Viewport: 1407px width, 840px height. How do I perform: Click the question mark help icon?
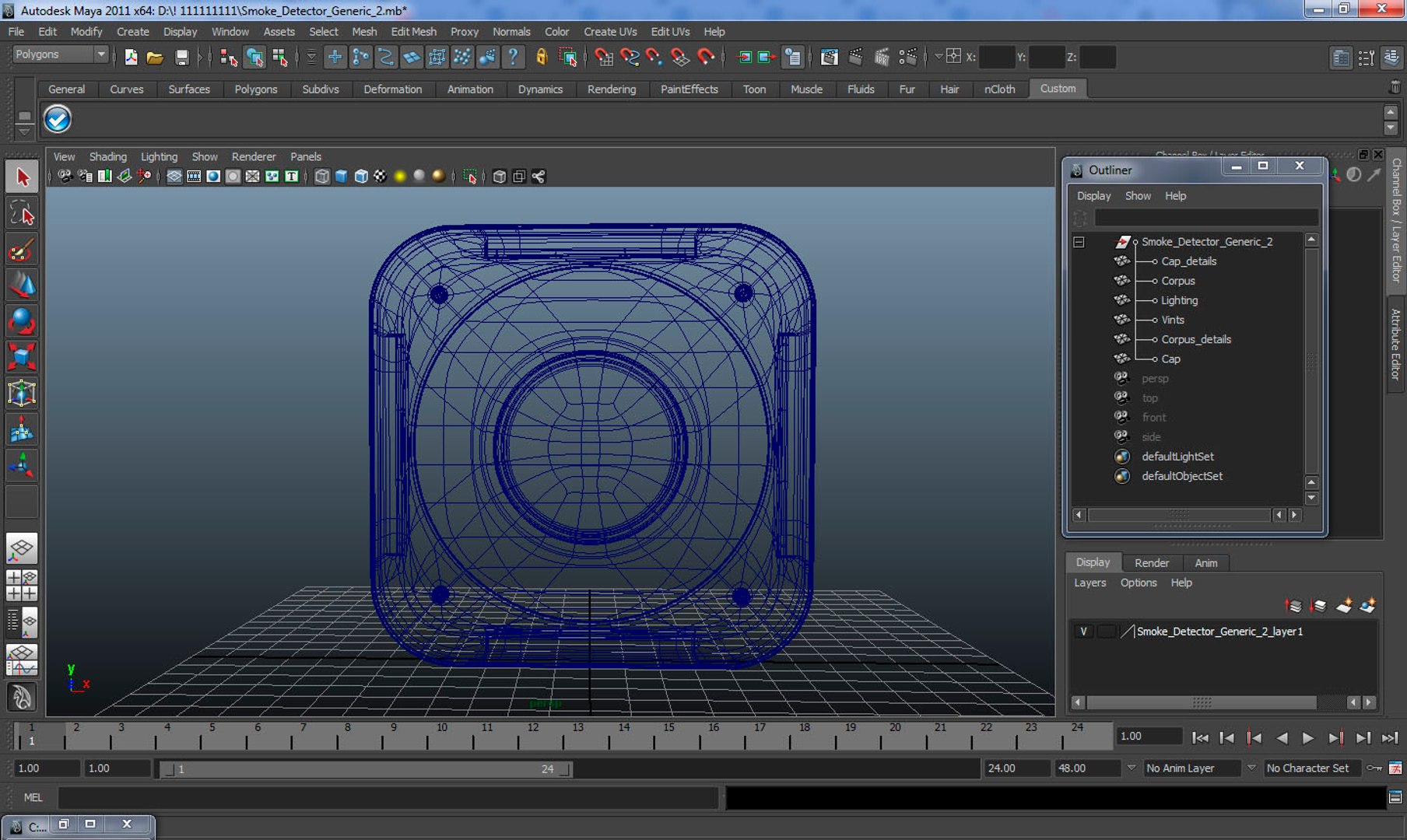pos(513,57)
